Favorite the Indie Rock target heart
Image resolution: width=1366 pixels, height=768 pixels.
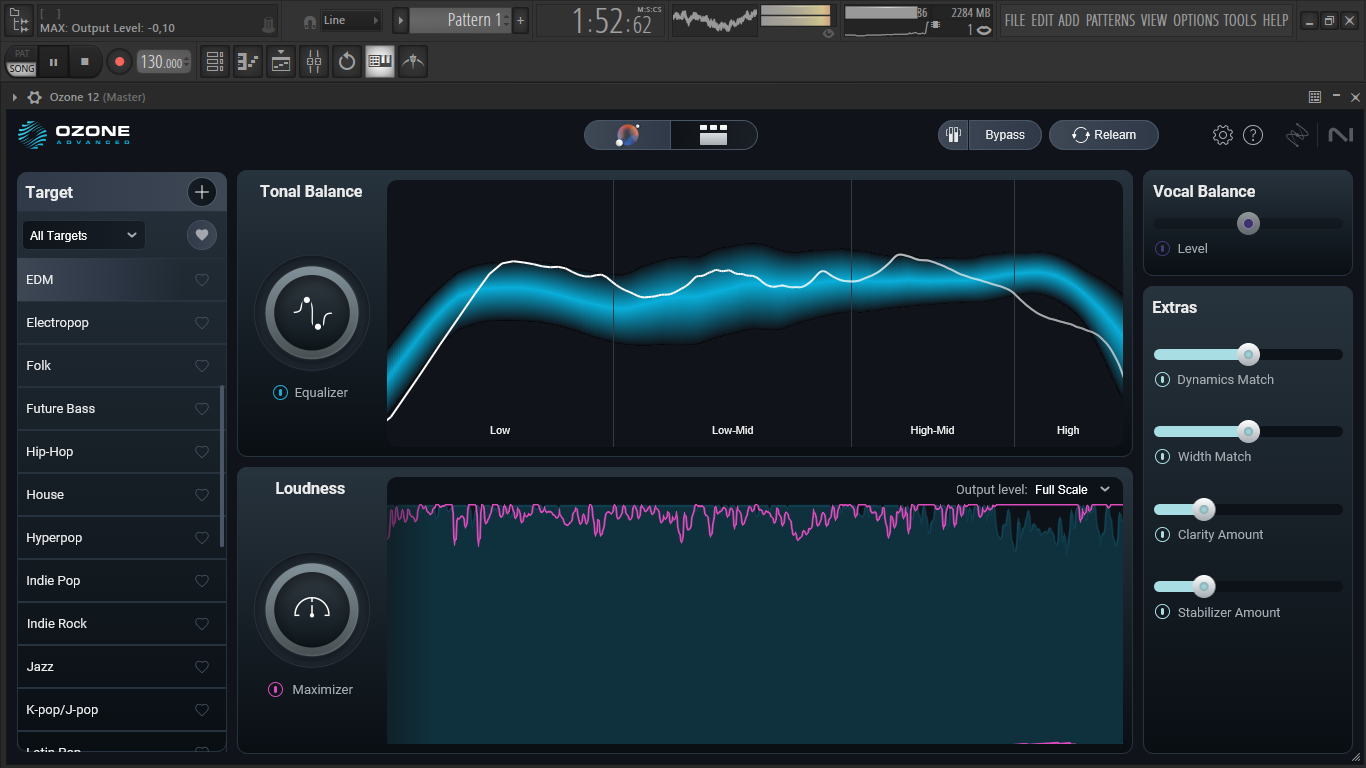point(202,624)
